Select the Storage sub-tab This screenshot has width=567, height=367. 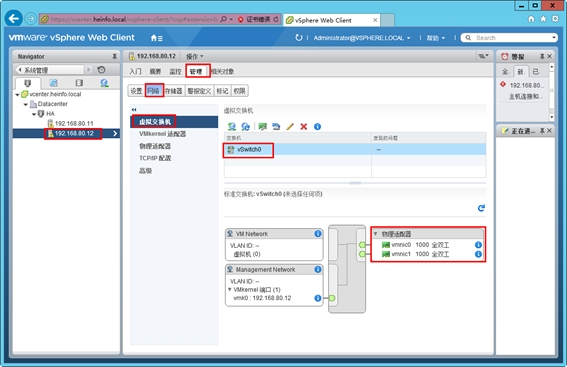[x=174, y=91]
